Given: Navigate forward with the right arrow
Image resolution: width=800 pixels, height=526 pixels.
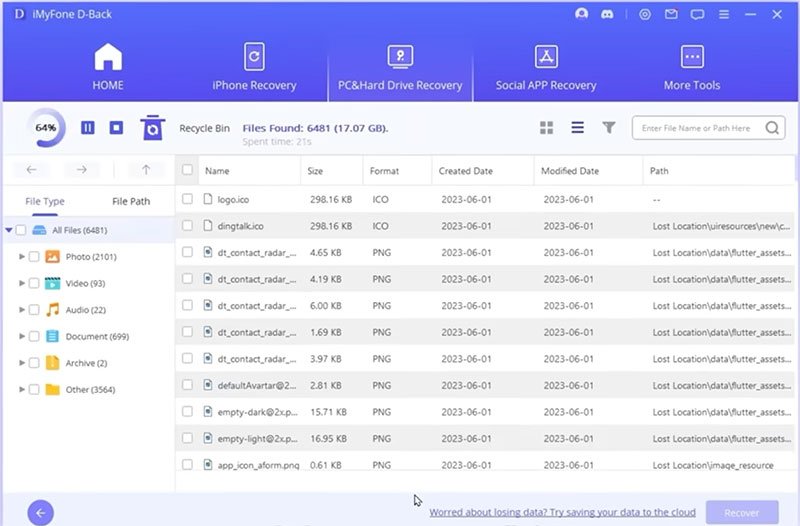Looking at the screenshot, I should coord(82,169).
